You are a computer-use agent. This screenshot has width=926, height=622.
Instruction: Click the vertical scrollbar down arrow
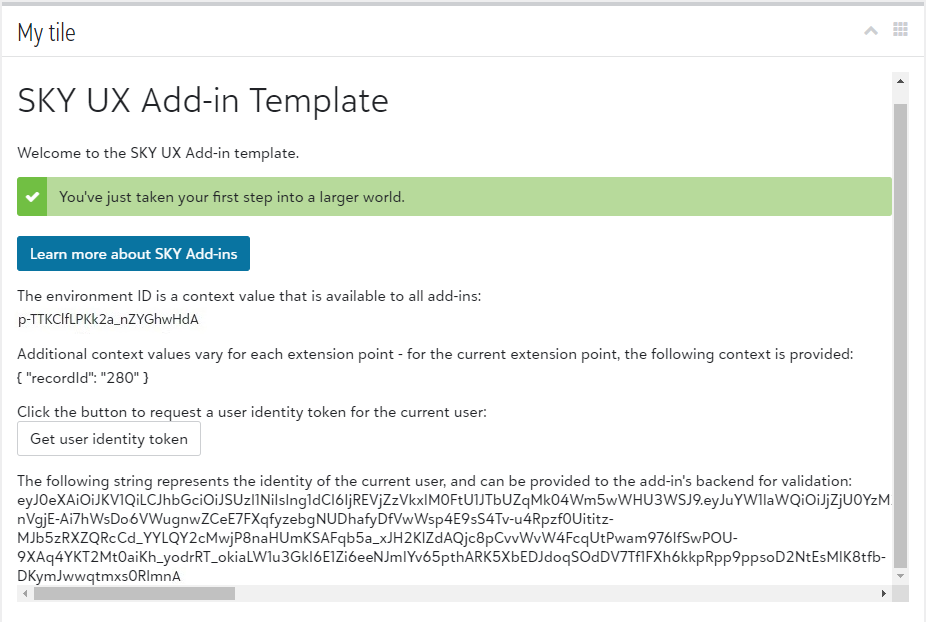[x=900, y=576]
